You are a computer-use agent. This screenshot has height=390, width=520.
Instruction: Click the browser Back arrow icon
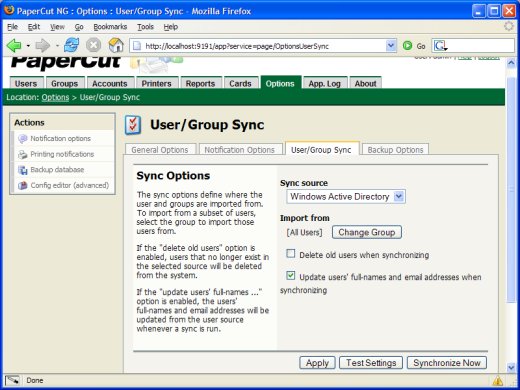pyautogui.click(x=14, y=45)
